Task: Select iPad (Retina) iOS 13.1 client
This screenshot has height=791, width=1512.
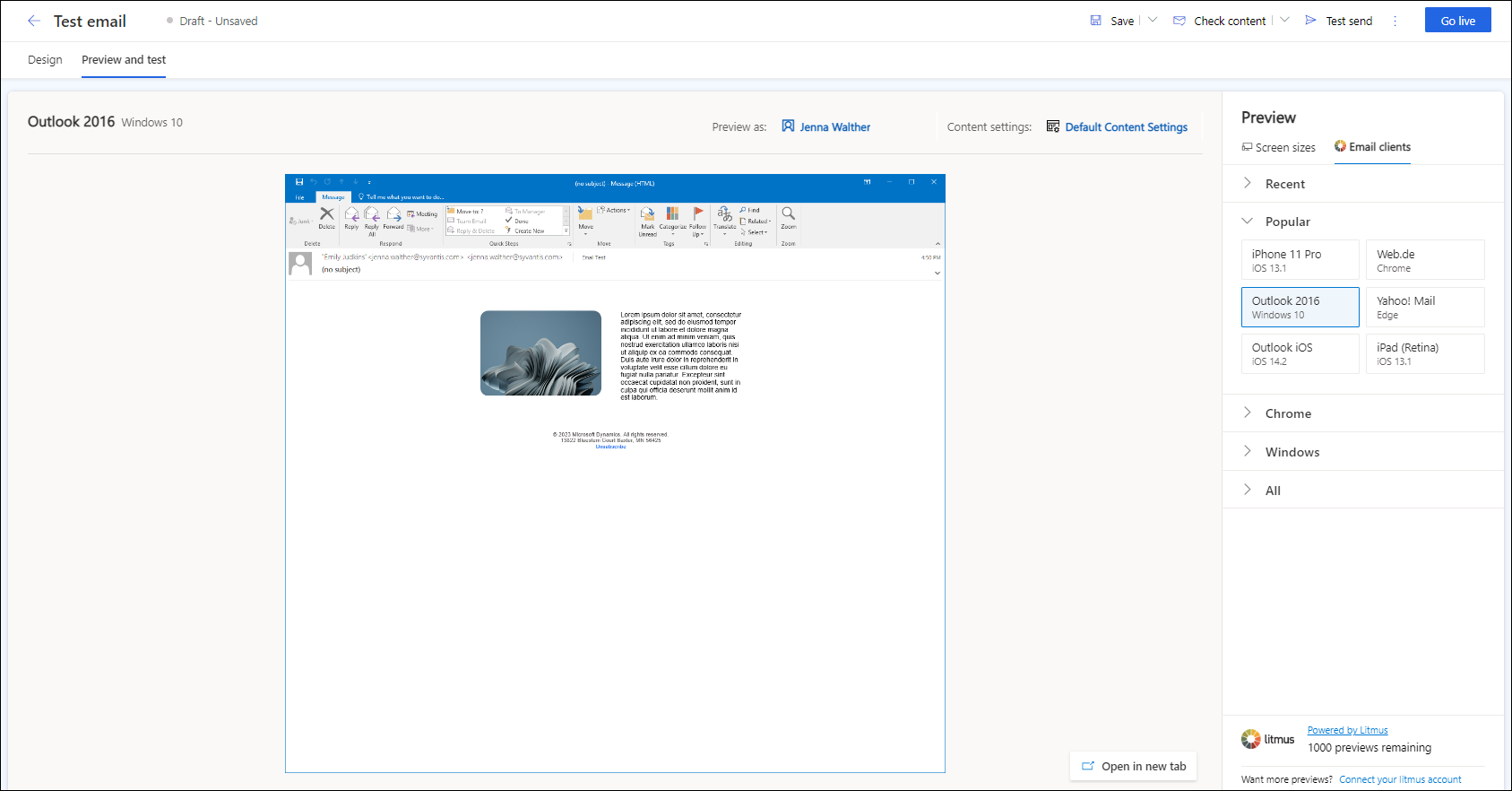Action: tap(1425, 353)
